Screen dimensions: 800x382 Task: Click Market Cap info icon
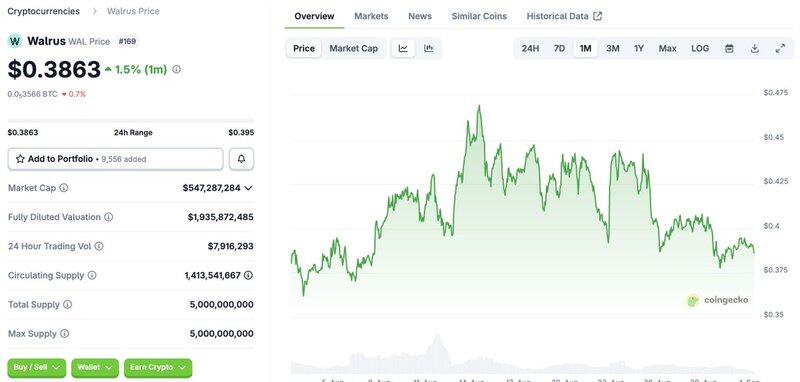tap(64, 188)
